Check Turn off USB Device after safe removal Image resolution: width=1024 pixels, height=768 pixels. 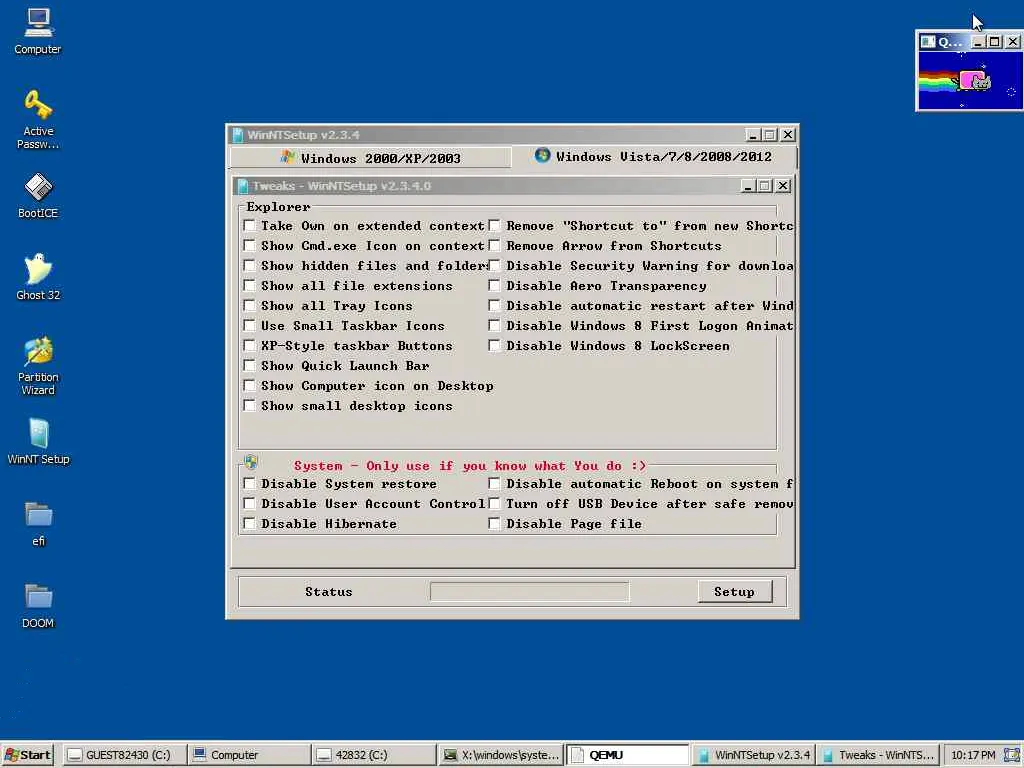tap(494, 504)
